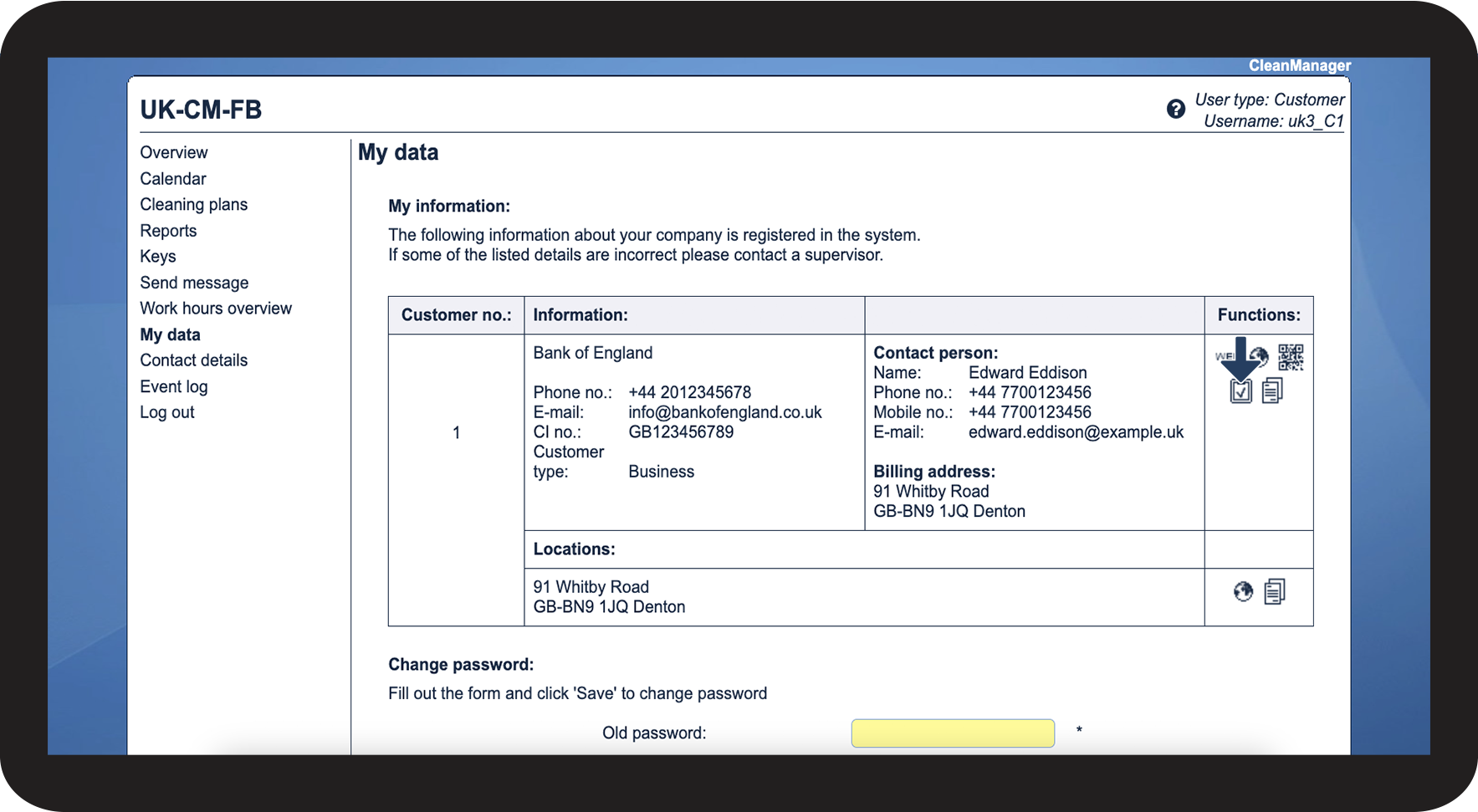The image size is (1478, 812).
Task: Click the Old password input field
Action: click(953, 733)
